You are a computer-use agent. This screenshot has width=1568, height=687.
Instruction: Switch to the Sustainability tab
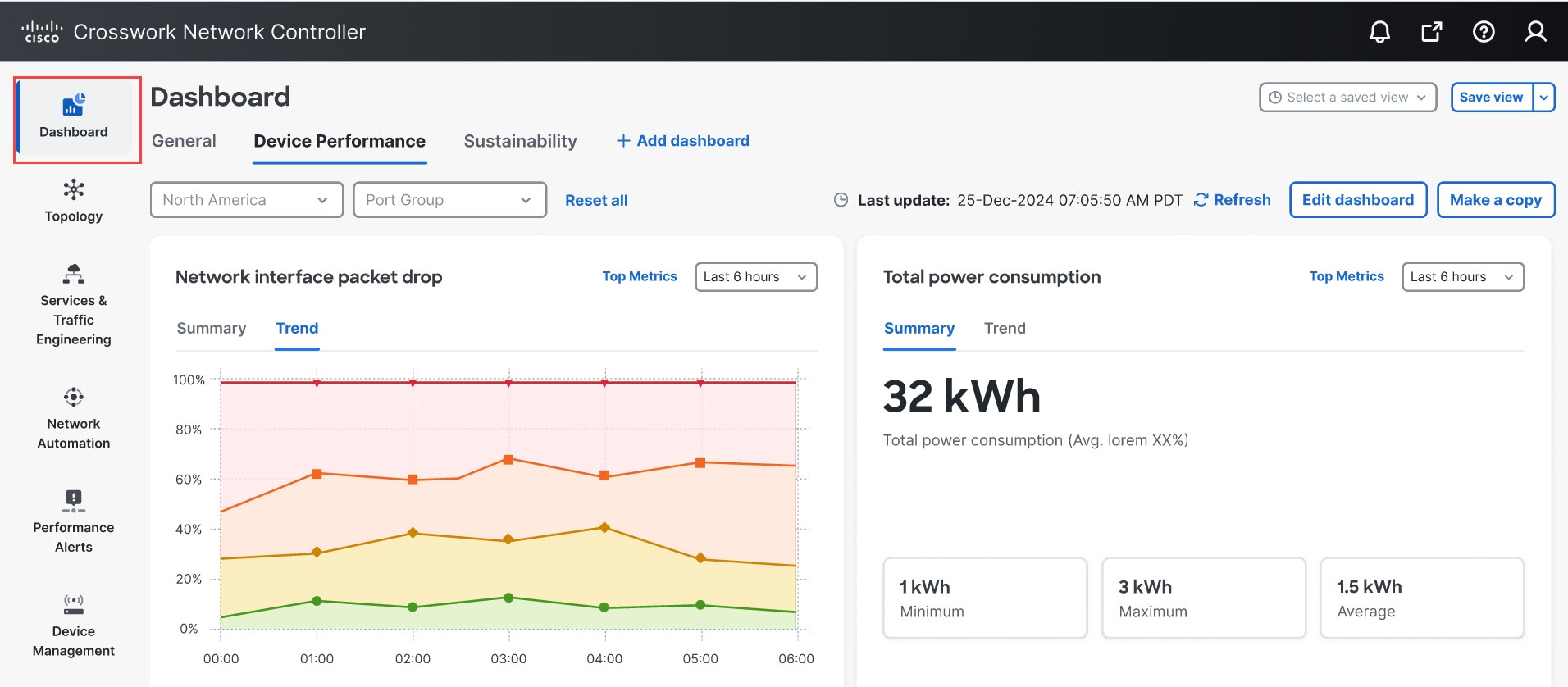pyautogui.click(x=520, y=141)
